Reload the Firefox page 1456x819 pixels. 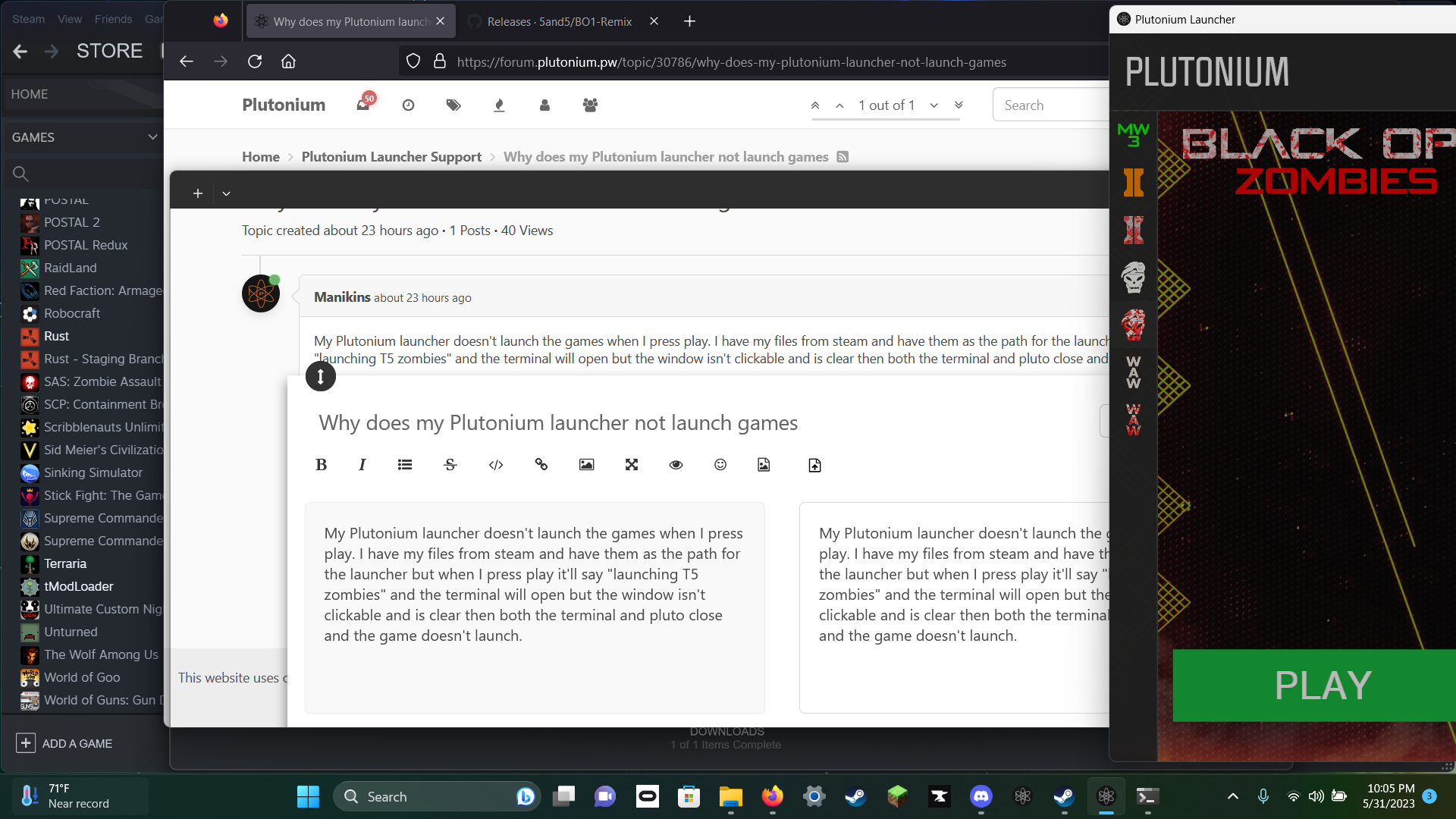pyautogui.click(x=255, y=61)
